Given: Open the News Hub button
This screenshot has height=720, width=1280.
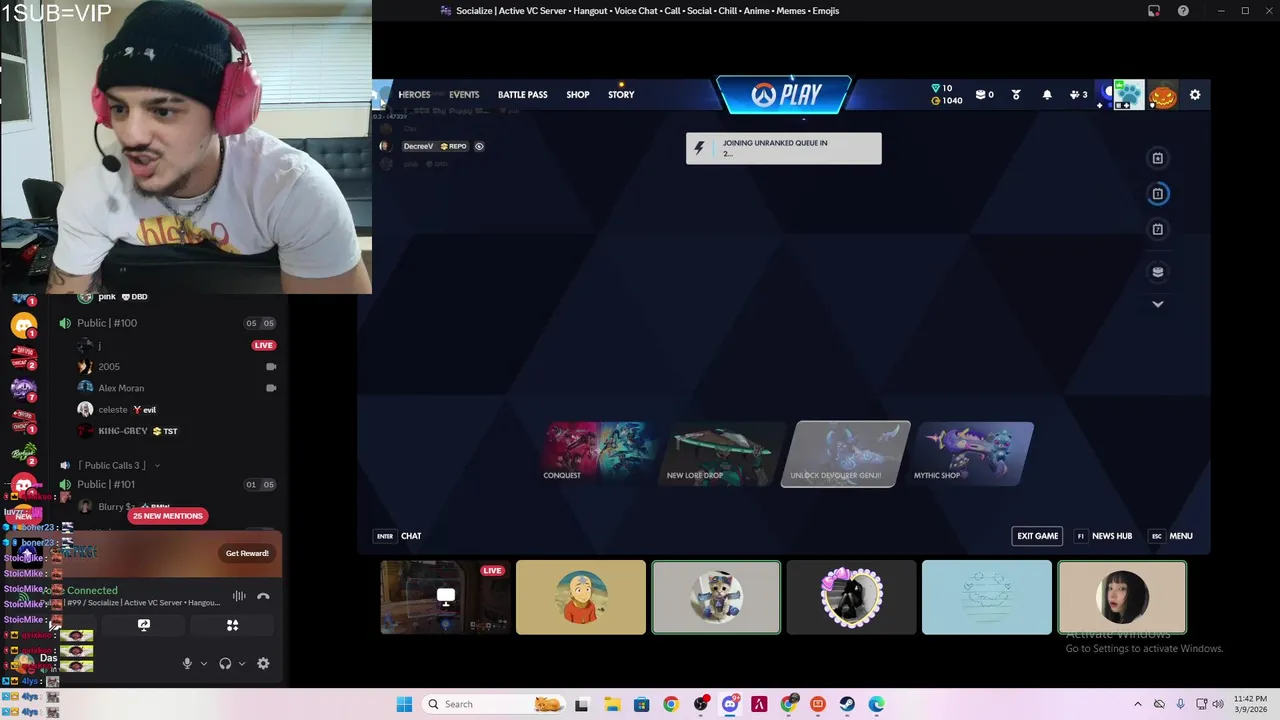Looking at the screenshot, I should pos(1104,536).
